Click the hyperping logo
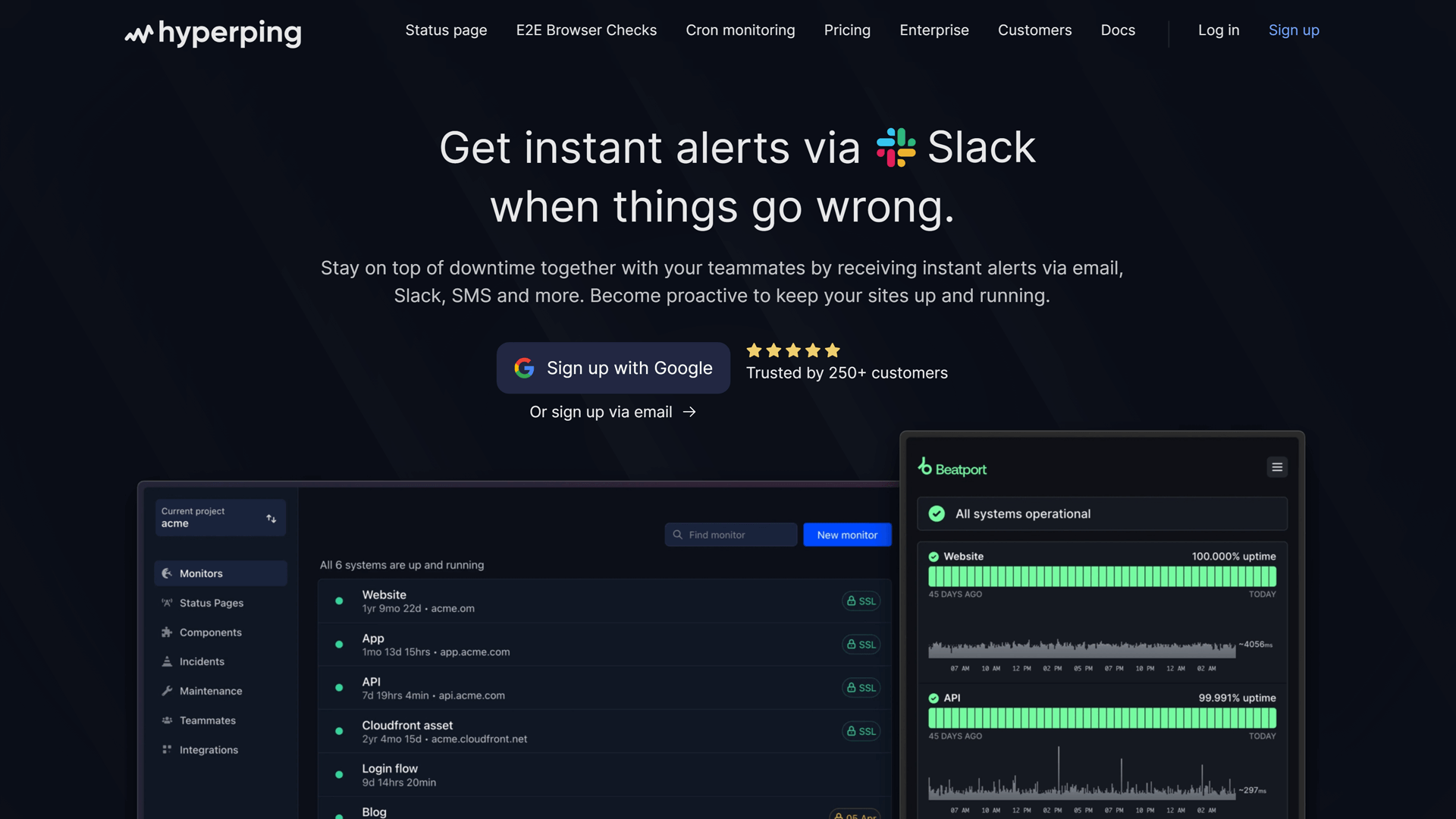Screen dimensions: 1456x819 (213, 33)
